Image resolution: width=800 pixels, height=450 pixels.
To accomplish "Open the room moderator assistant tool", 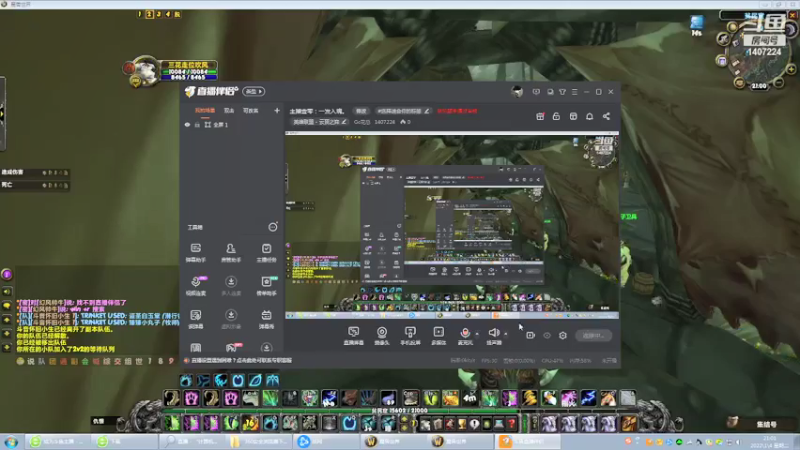I will 231,253.
